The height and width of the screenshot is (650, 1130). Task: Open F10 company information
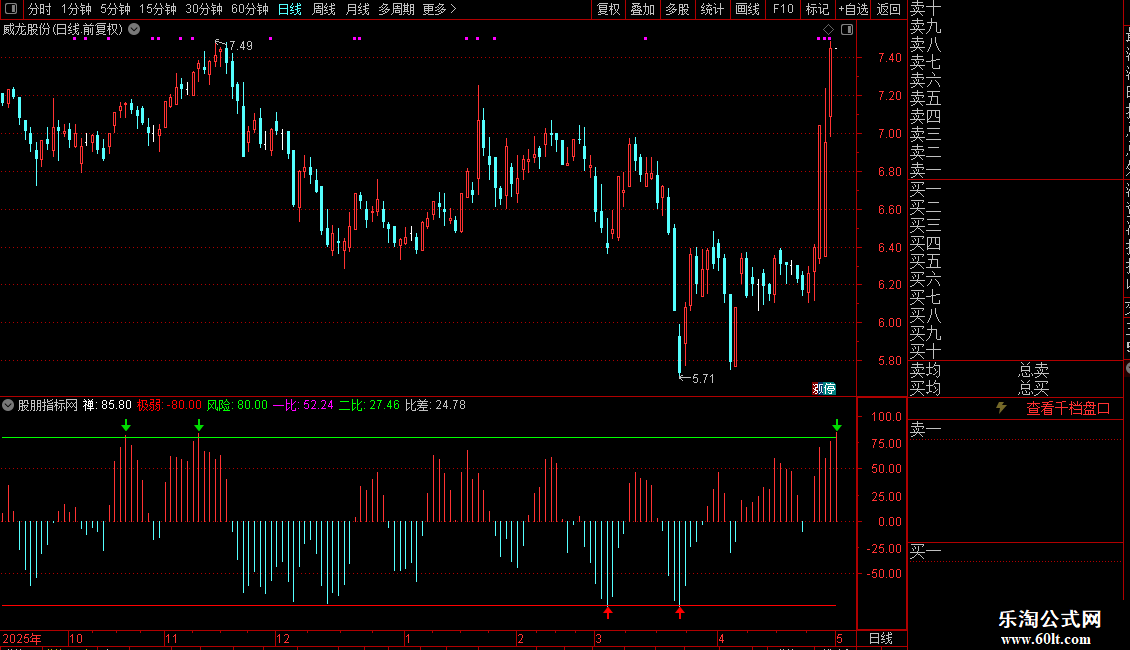783,9
